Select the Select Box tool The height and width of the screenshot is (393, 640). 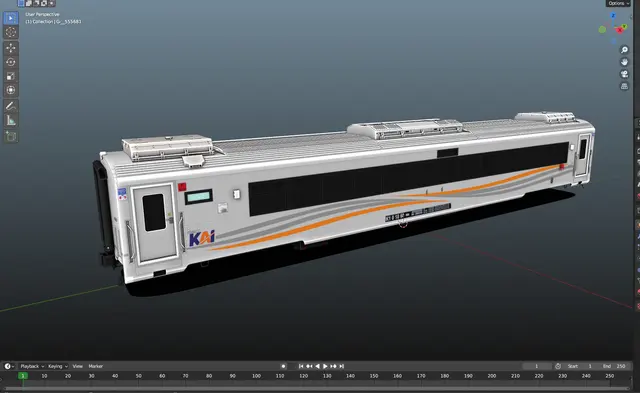[11, 18]
